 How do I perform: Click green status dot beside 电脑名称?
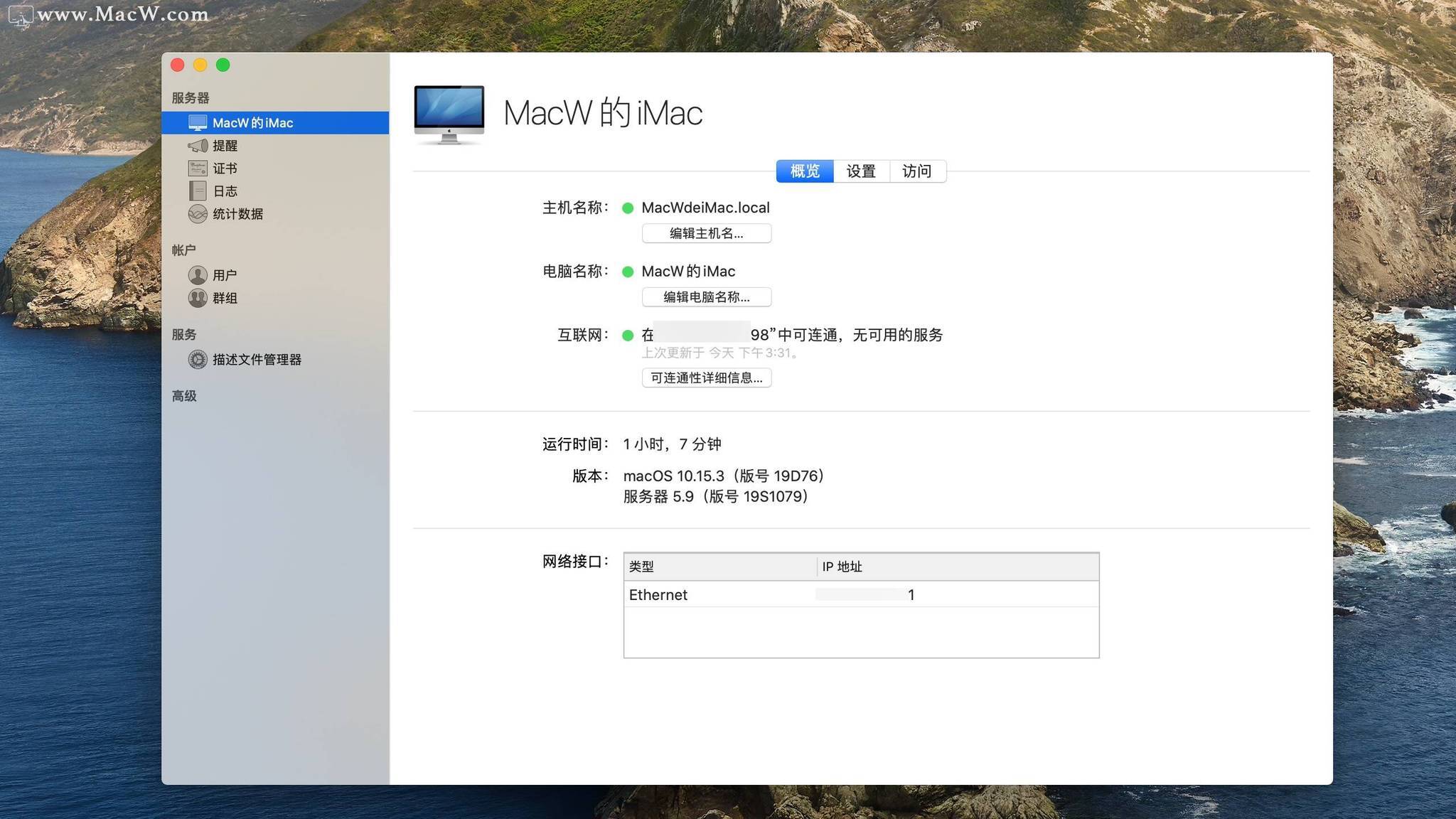628,272
